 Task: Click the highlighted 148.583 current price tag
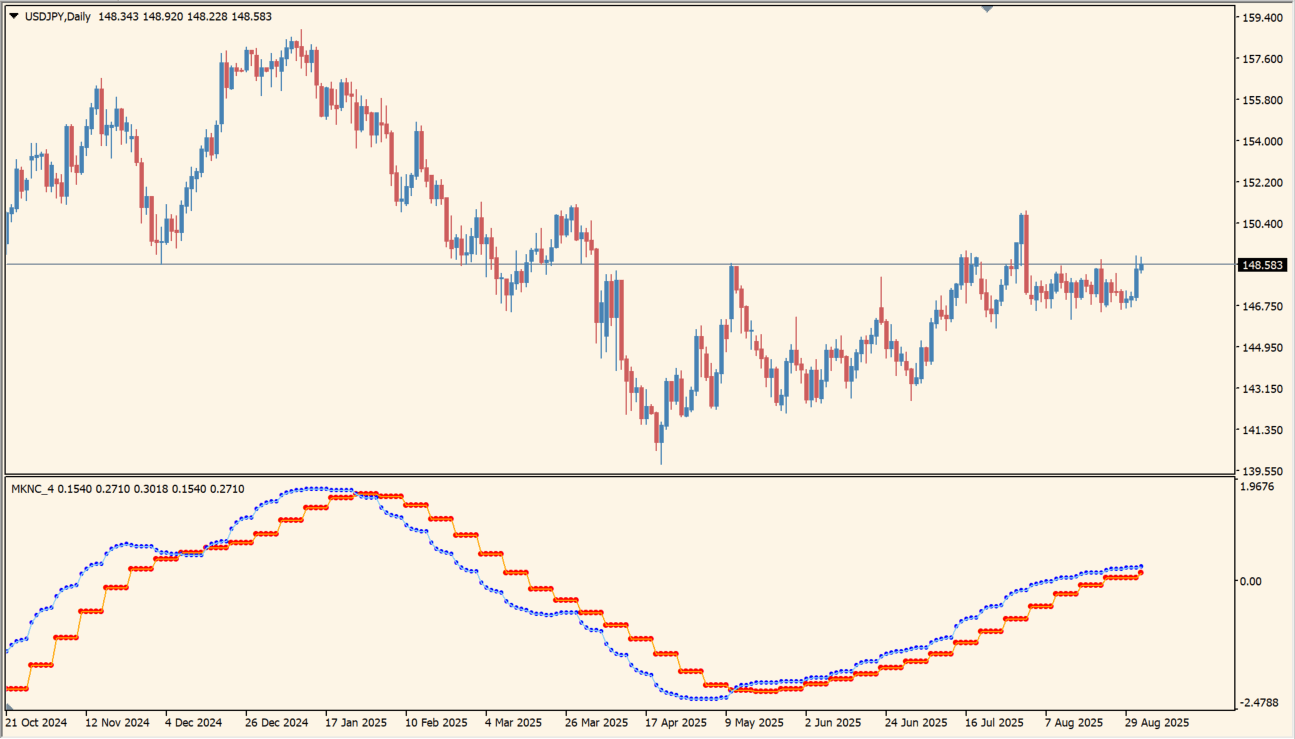tap(1261, 265)
